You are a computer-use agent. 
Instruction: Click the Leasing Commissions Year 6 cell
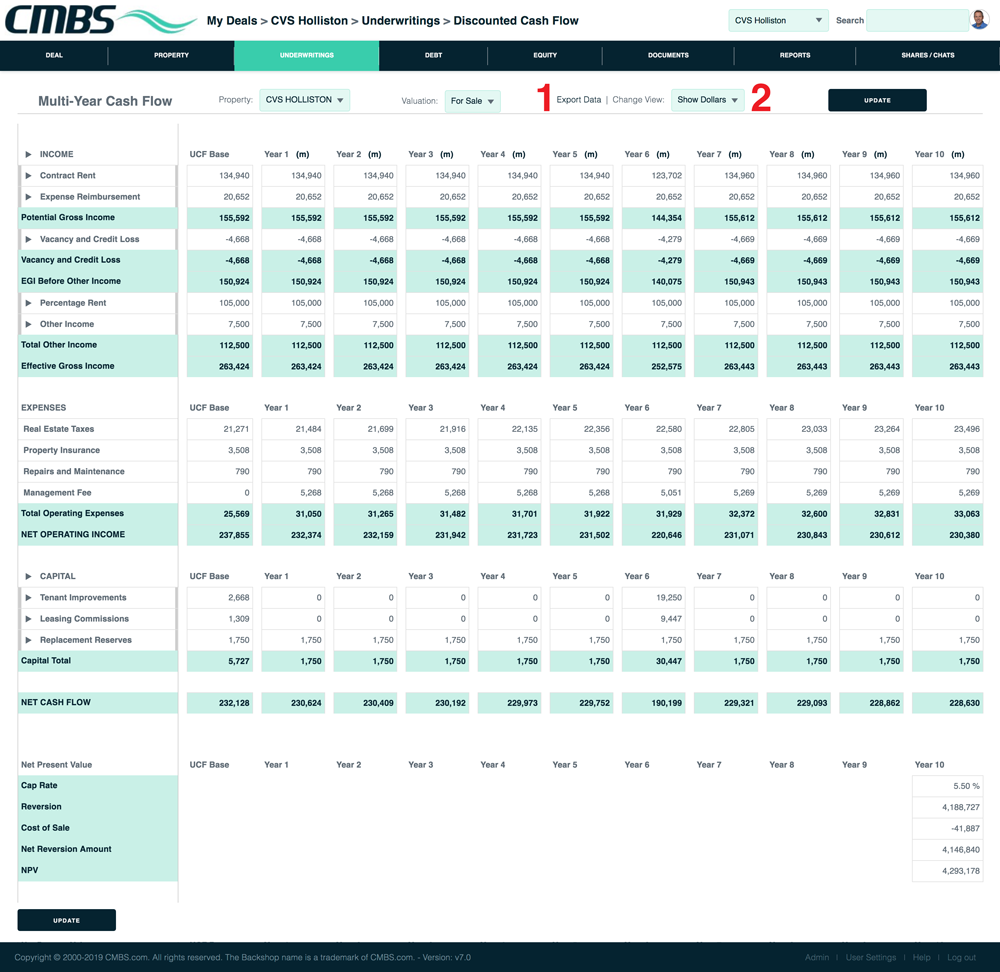click(x=653, y=619)
